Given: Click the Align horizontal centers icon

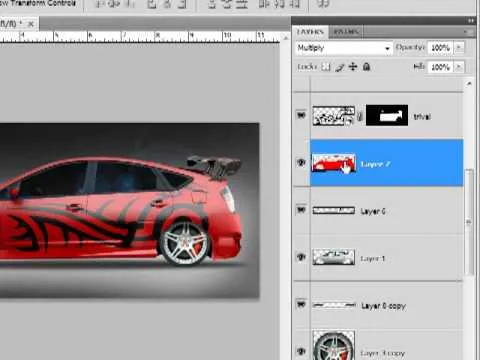Looking at the screenshot, I should 167,3.
